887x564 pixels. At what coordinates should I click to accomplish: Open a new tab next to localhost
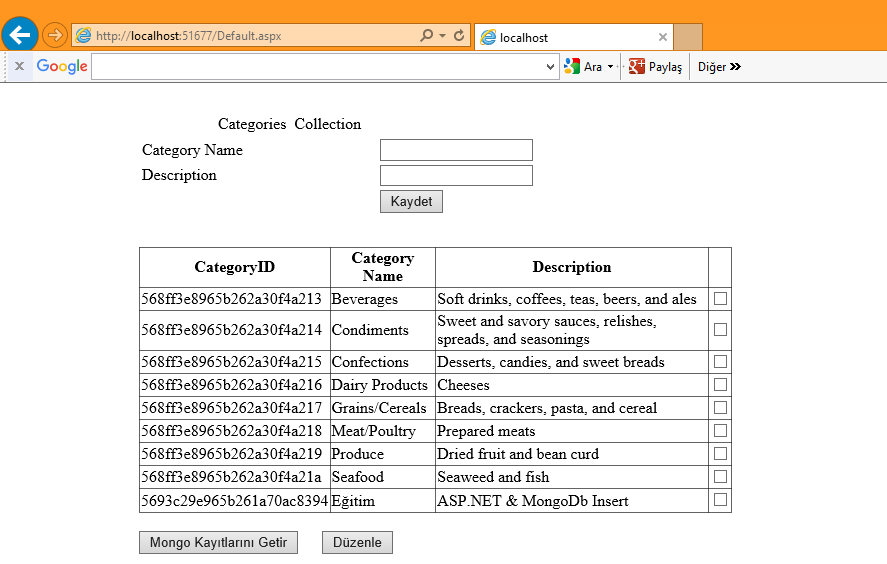(x=688, y=37)
